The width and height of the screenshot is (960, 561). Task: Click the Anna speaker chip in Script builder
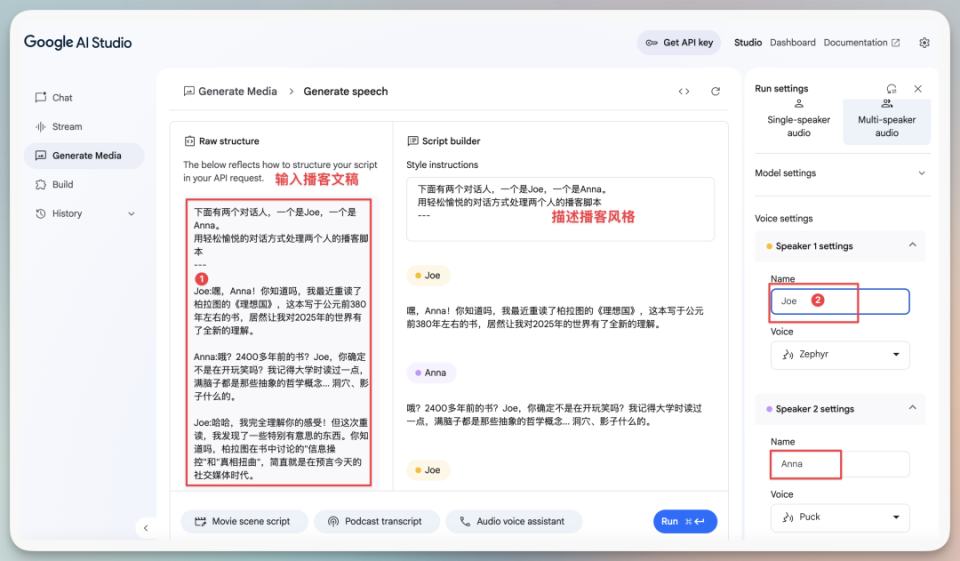pyautogui.click(x=431, y=373)
